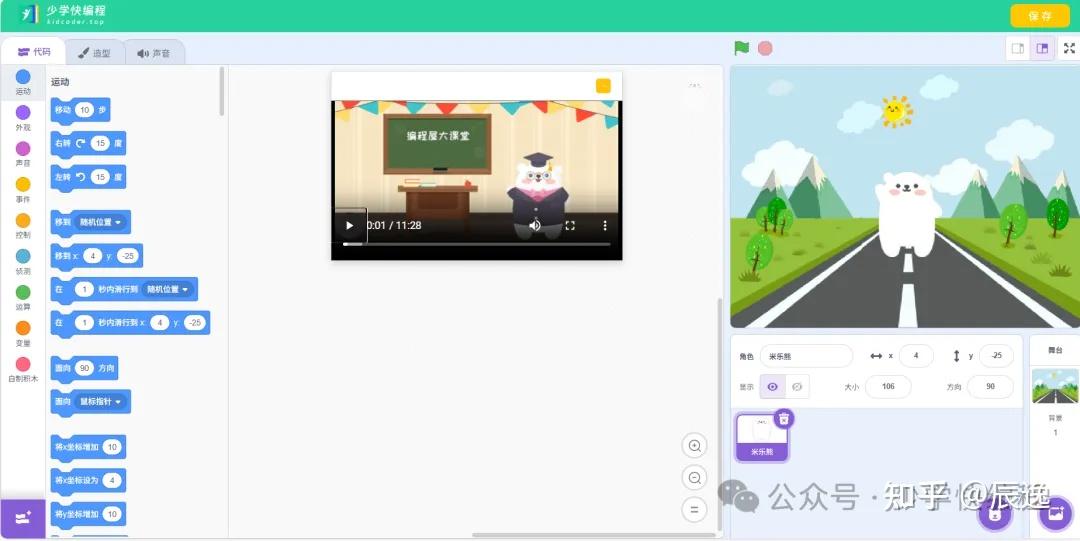Screen dimensions: 1080x541
Task: Select the 侦测 sensing category
Action: click(x=23, y=262)
